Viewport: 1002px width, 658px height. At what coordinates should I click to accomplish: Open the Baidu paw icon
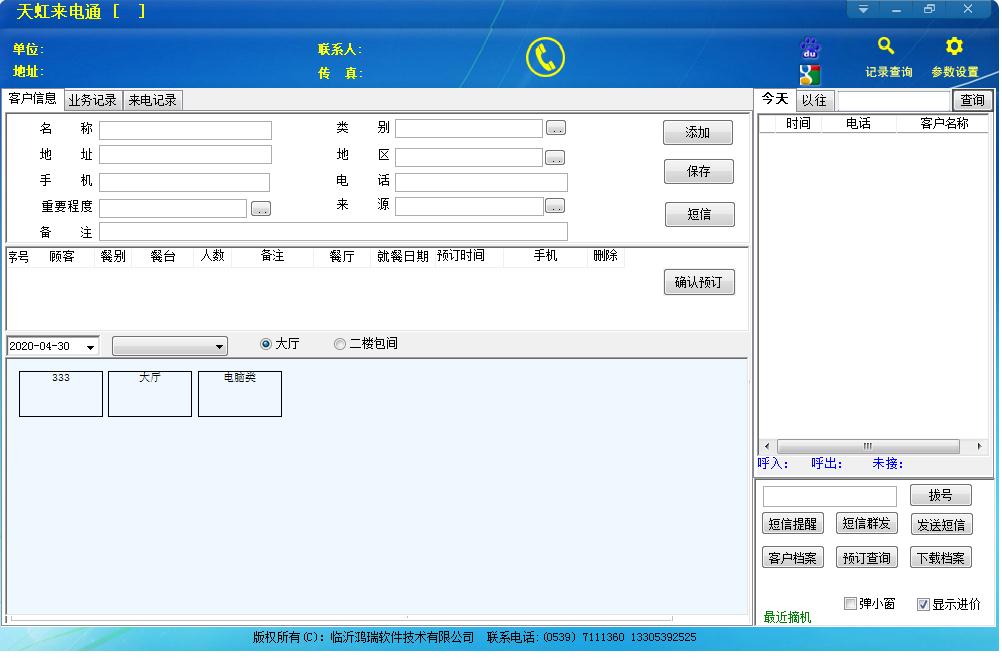(x=810, y=48)
